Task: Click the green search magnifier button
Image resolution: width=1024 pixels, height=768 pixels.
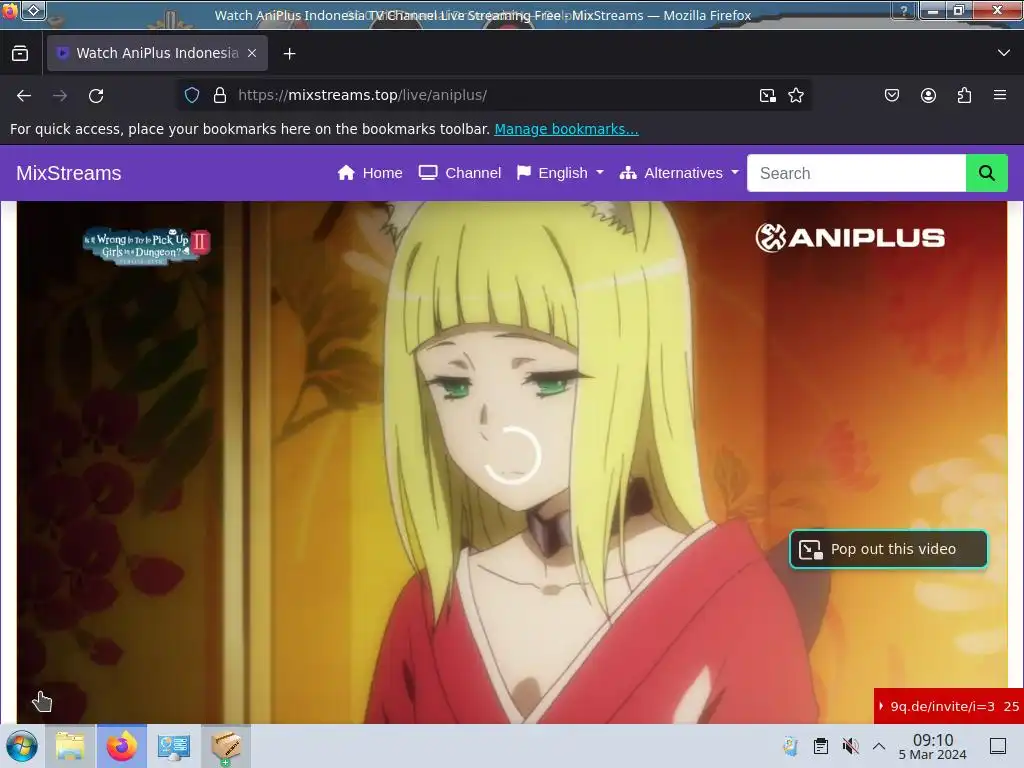Action: (x=987, y=173)
